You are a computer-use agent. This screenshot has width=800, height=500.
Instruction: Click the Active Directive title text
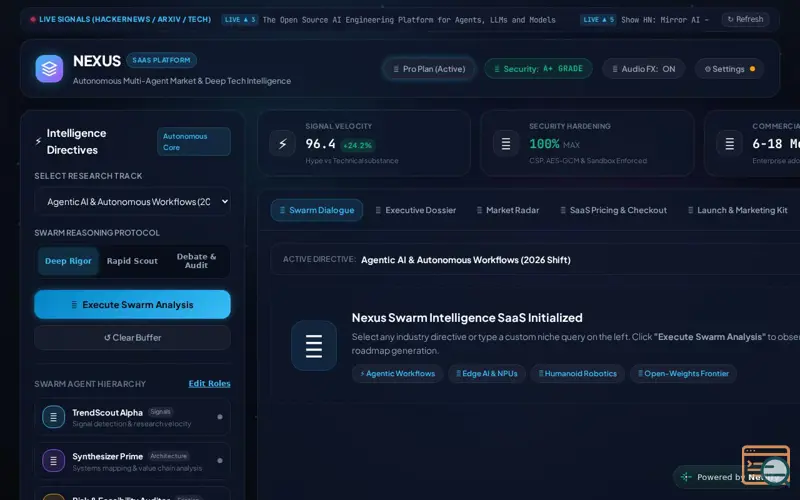tap(466, 260)
